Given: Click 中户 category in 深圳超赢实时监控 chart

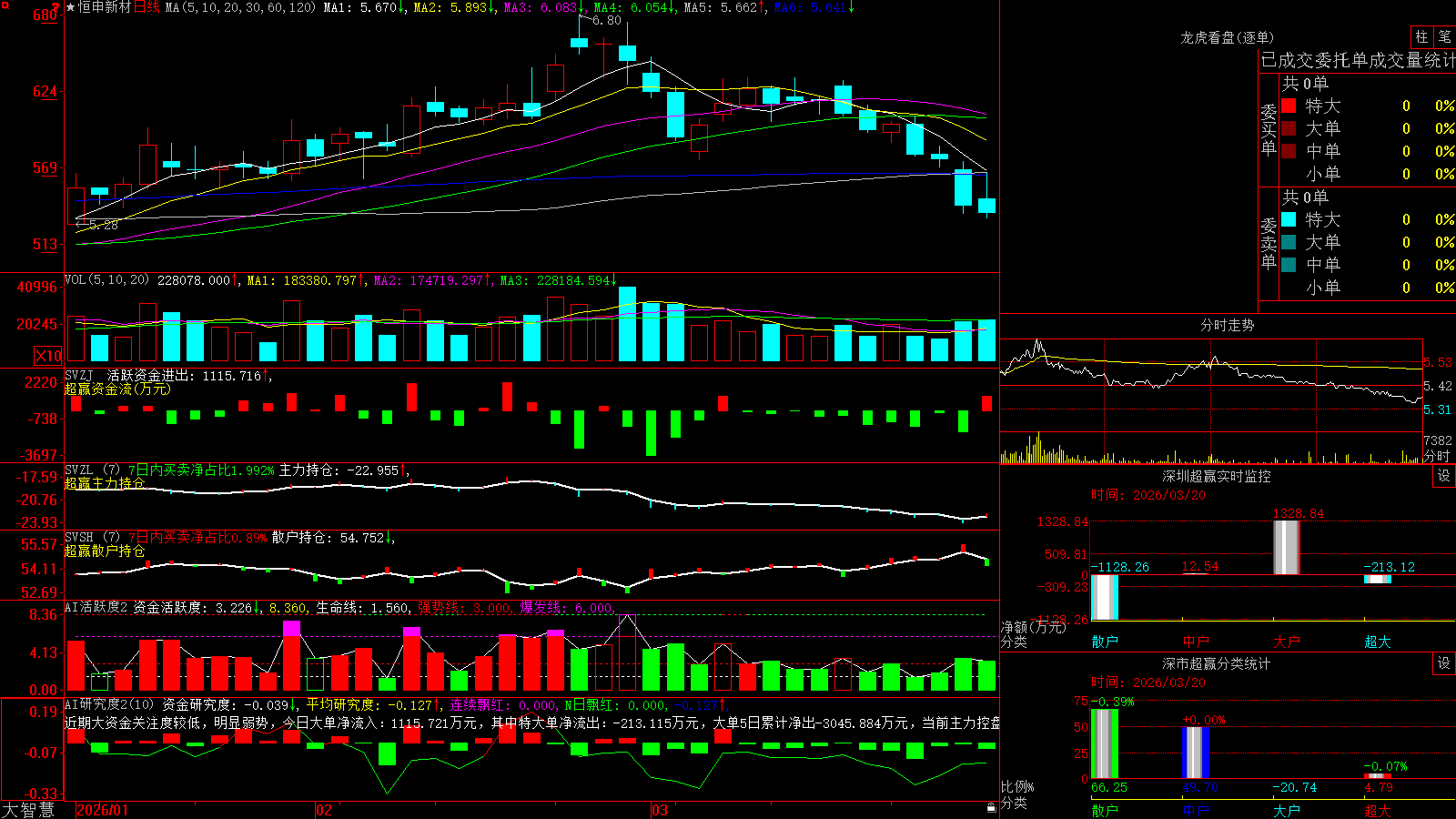Looking at the screenshot, I should [1196, 642].
